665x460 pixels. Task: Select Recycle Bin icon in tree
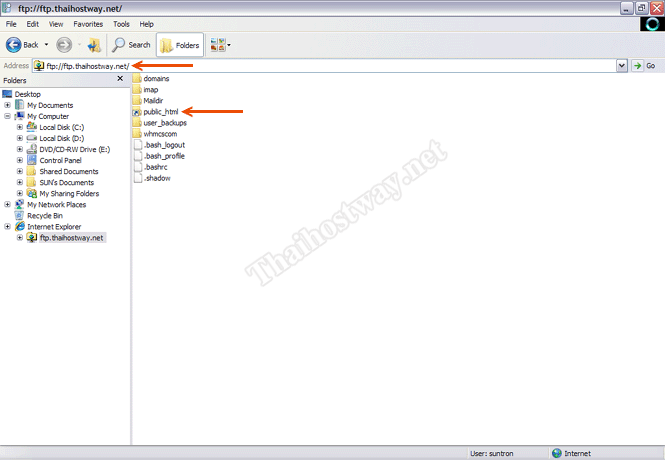tap(20, 215)
